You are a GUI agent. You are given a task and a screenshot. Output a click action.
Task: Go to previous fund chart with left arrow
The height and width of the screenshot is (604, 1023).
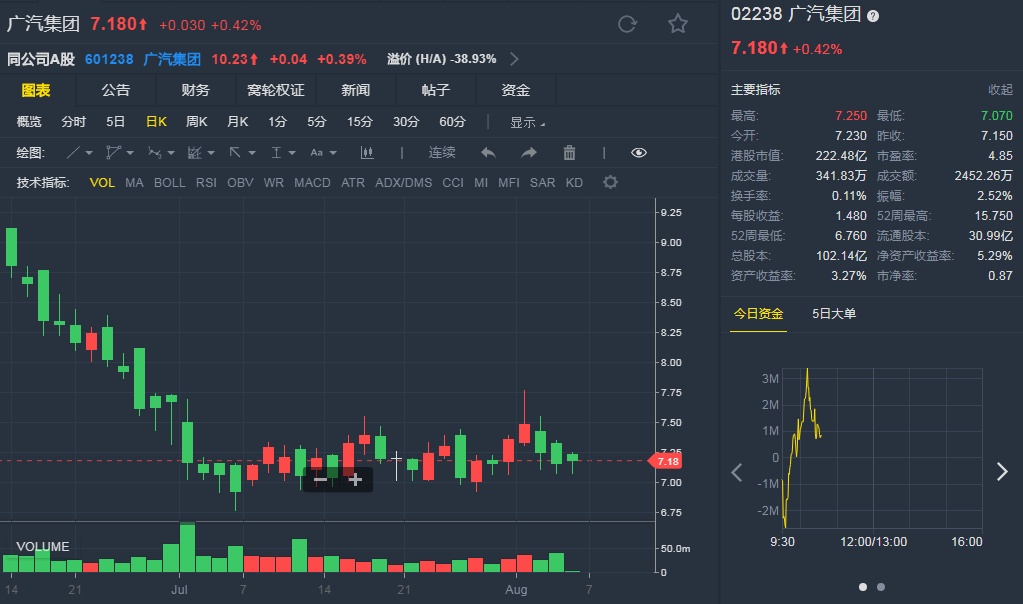point(737,472)
